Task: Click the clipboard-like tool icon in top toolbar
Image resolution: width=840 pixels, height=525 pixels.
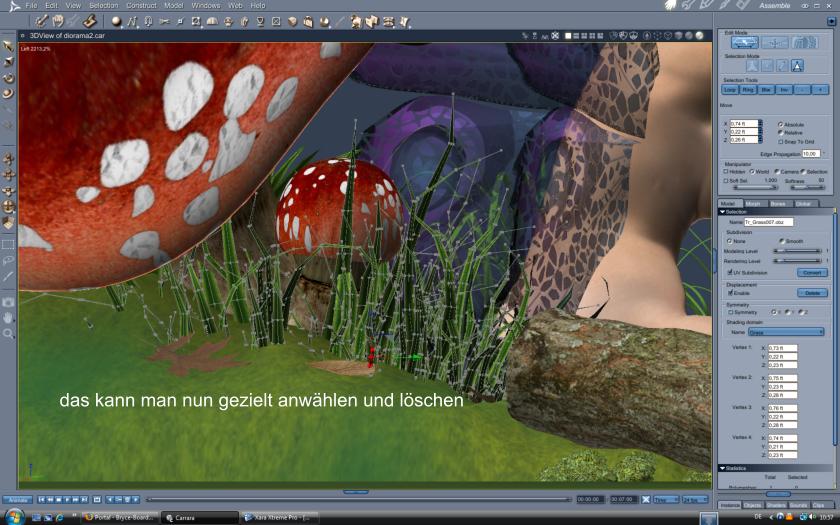Action: [308, 21]
